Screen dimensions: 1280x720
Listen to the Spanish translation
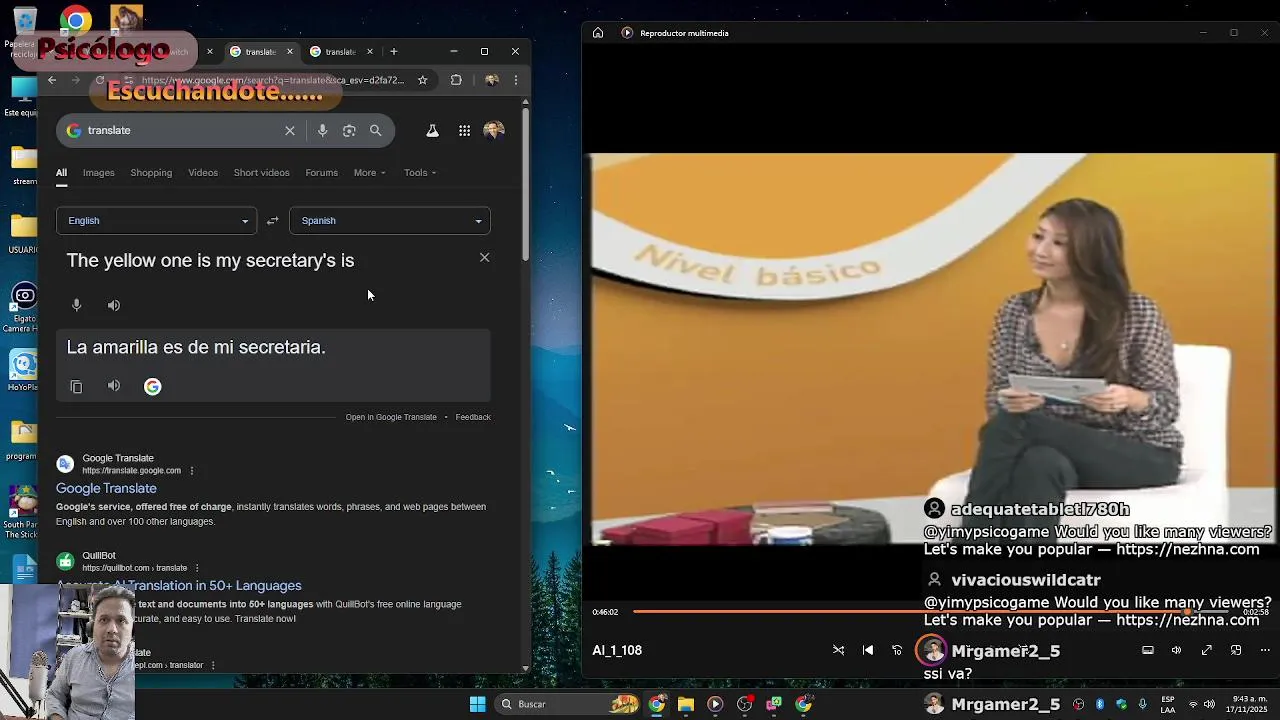tap(114, 386)
